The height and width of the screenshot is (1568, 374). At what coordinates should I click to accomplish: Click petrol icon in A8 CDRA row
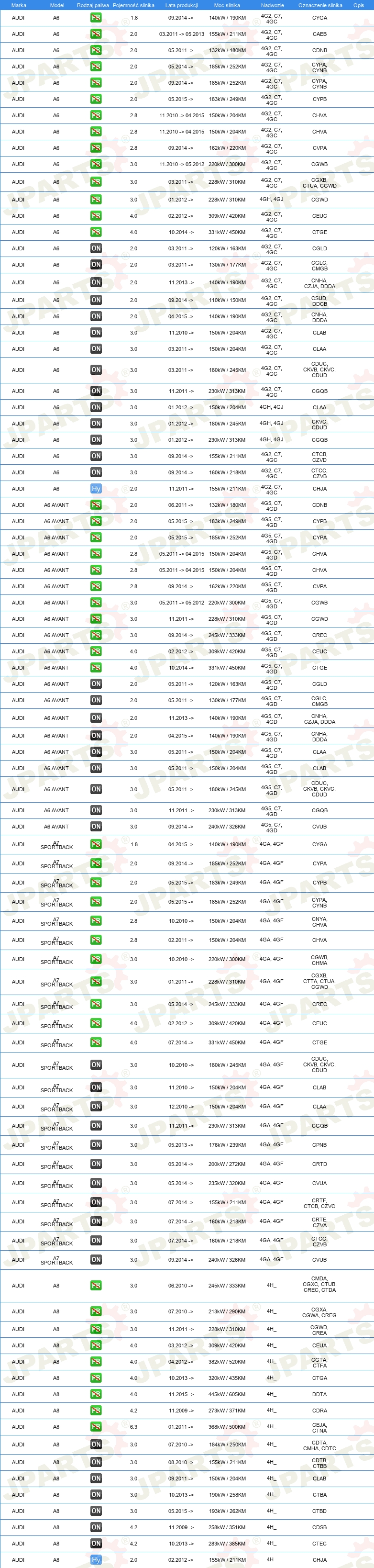96,1411
